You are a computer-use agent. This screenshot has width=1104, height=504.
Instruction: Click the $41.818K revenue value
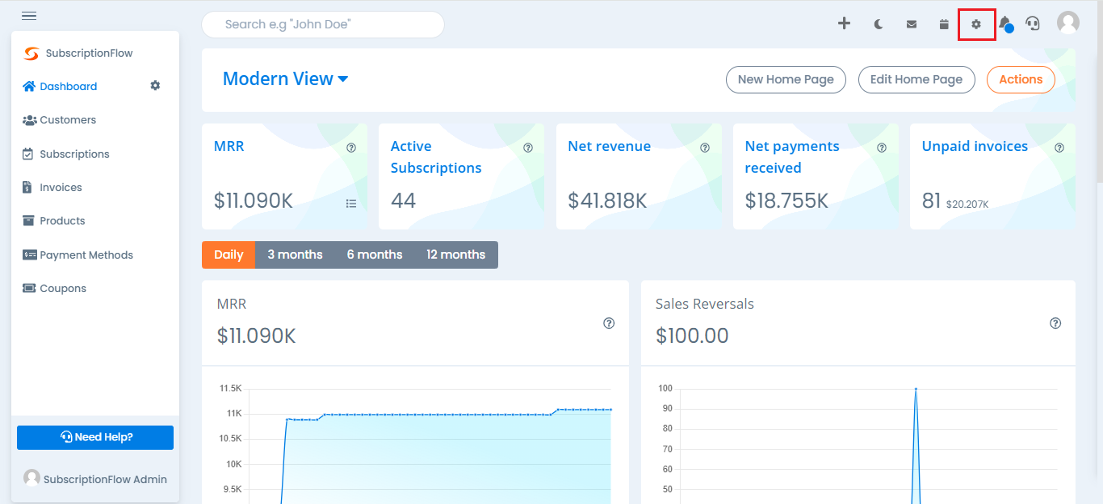607,201
